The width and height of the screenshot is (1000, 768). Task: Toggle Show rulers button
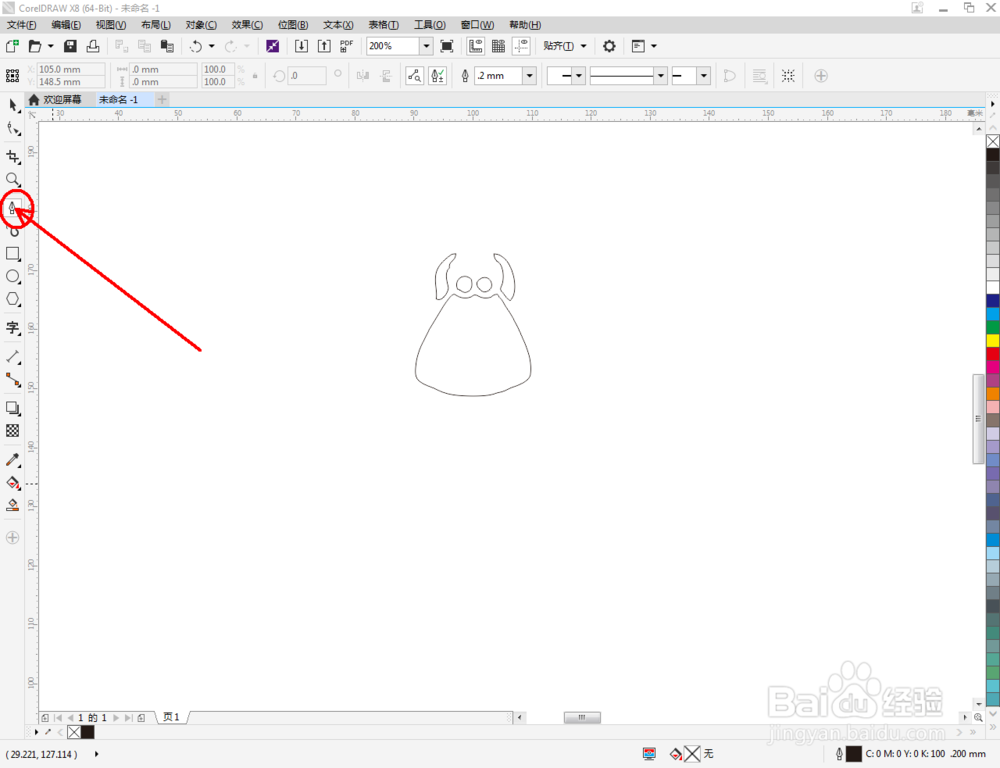pos(476,46)
